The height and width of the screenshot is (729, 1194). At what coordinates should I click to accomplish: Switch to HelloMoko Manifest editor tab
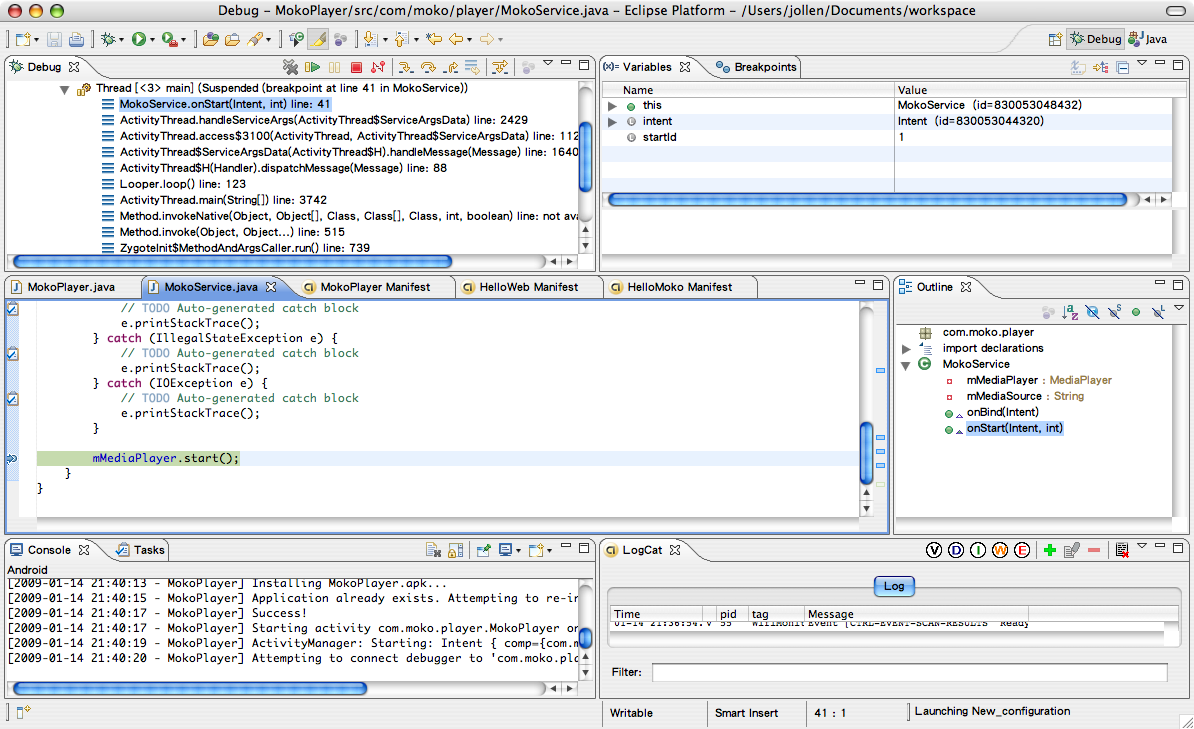[679, 287]
